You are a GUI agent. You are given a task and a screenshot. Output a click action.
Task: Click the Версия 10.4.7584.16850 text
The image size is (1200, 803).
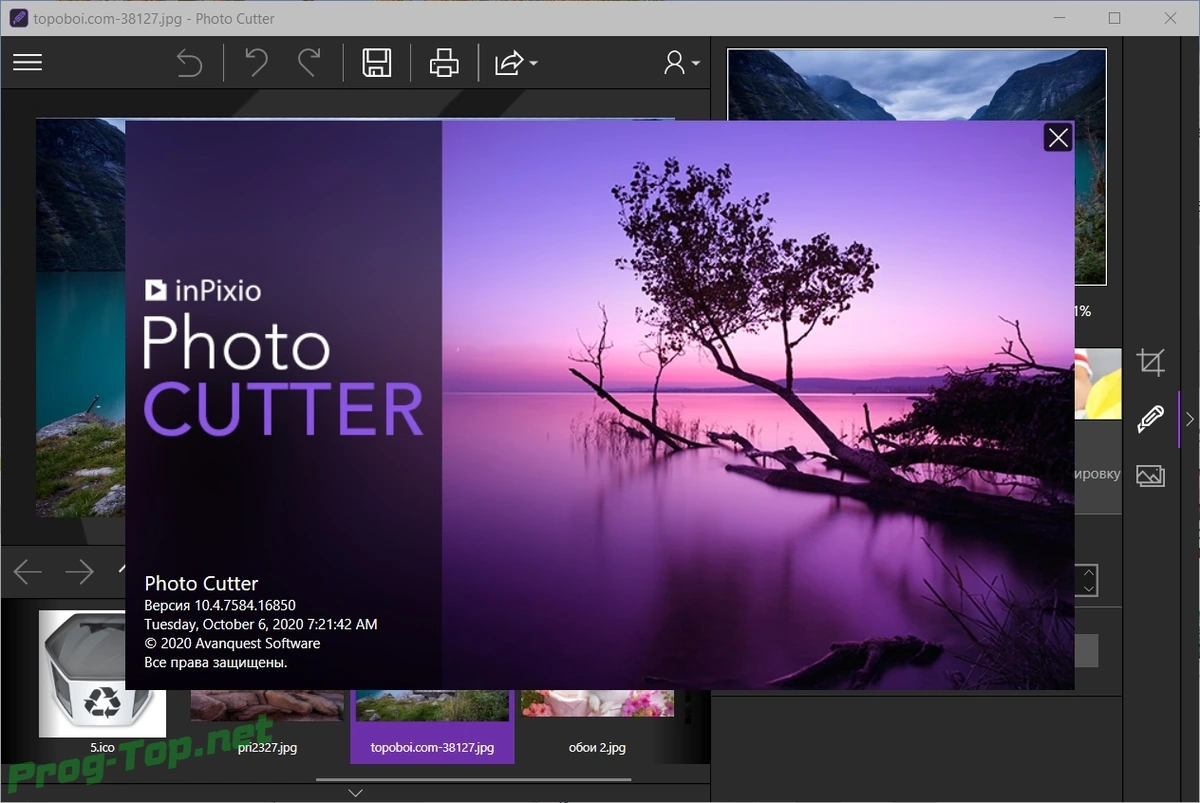[x=220, y=605]
